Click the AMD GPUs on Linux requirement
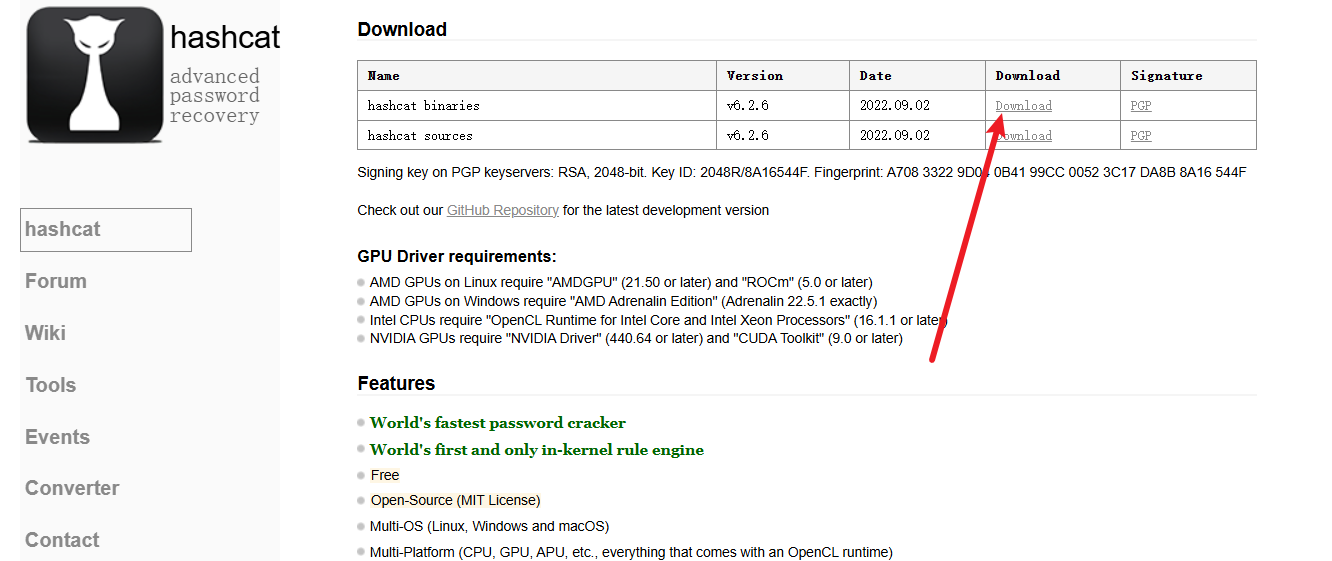The width and height of the screenshot is (1332, 561). pyautogui.click(x=620, y=283)
